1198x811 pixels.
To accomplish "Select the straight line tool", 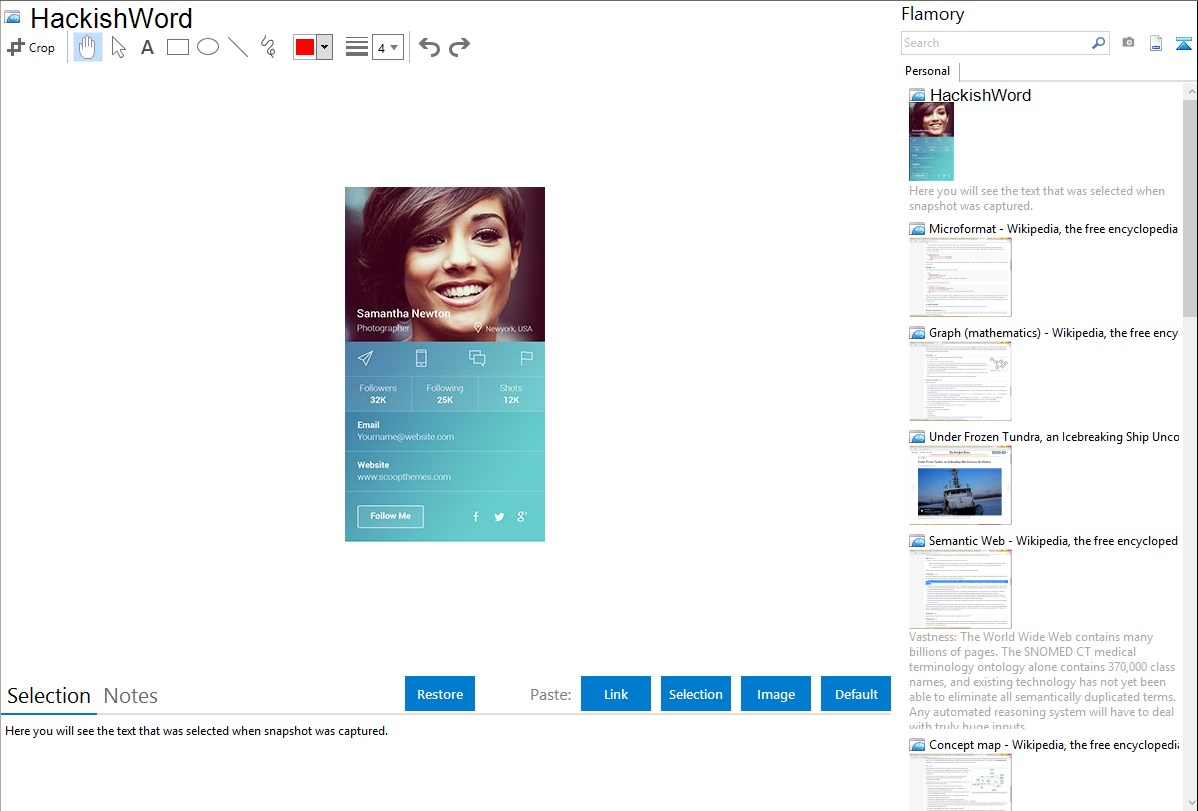I will 238,47.
